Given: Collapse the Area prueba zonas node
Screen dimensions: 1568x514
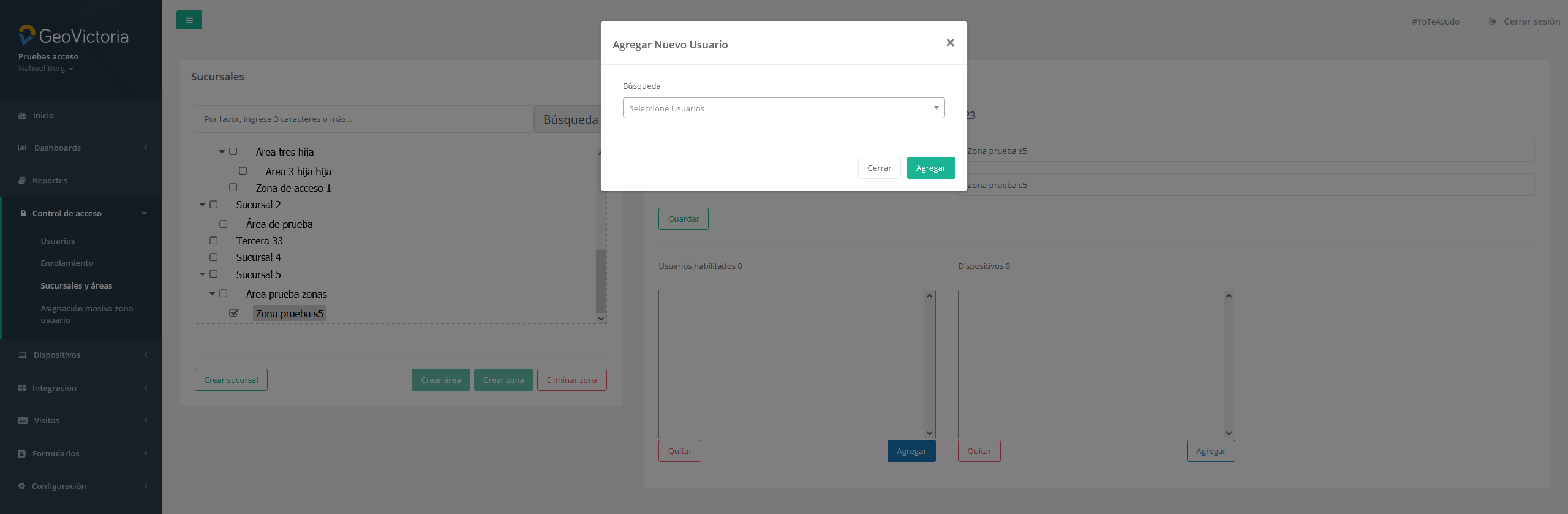Looking at the screenshot, I should pos(213,294).
